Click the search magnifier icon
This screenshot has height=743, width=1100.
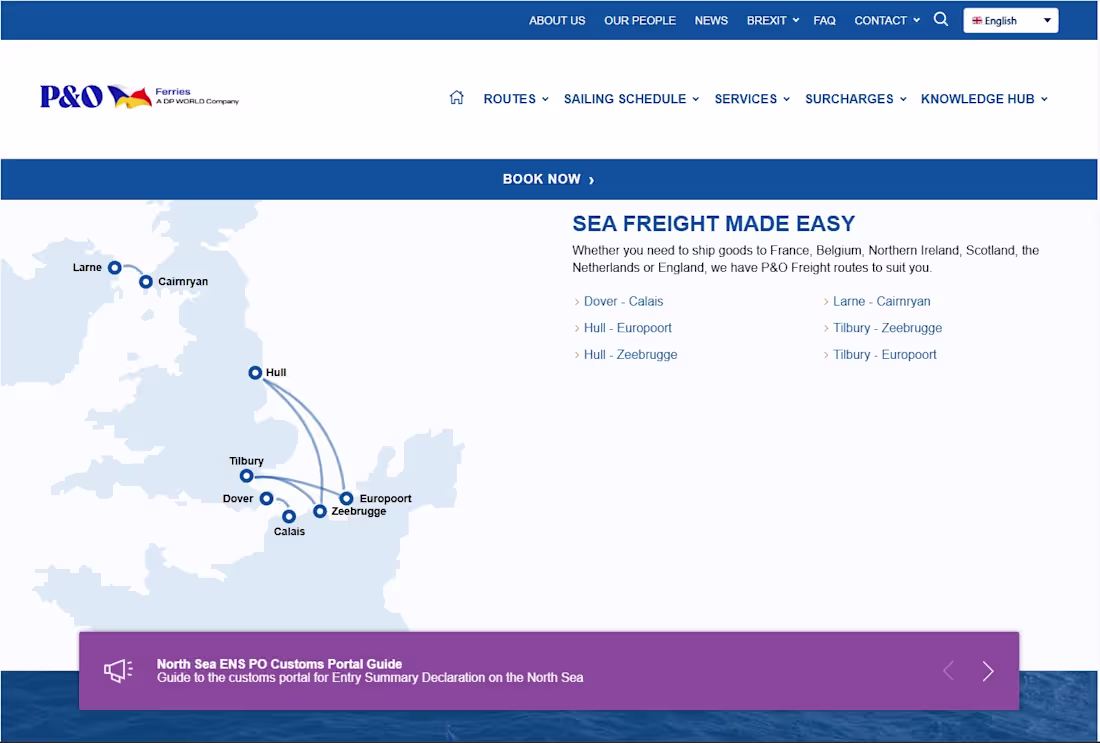click(941, 20)
